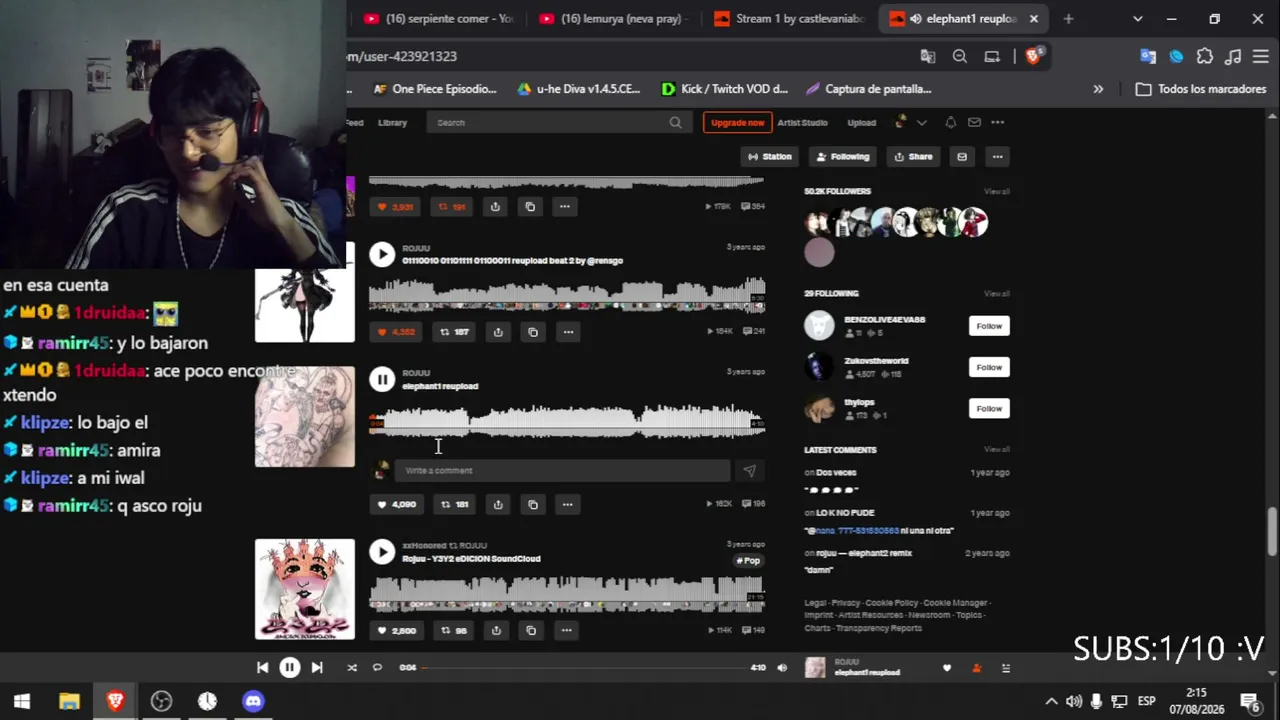Screen dimensions: 1280x720
Task: Follow BENZOLIVE4EVA88
Action: 989,326
